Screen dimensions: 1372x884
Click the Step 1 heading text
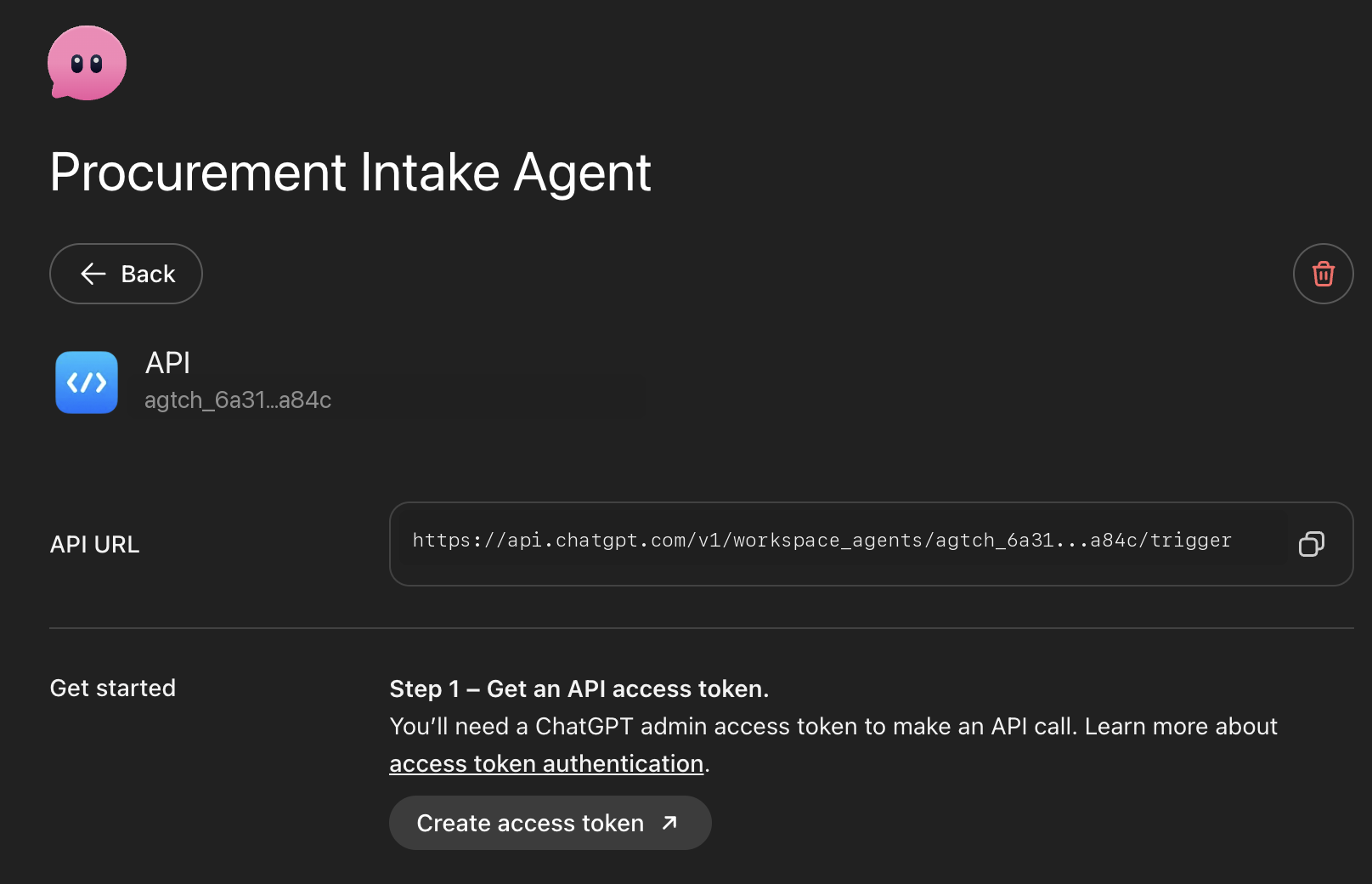click(x=579, y=688)
